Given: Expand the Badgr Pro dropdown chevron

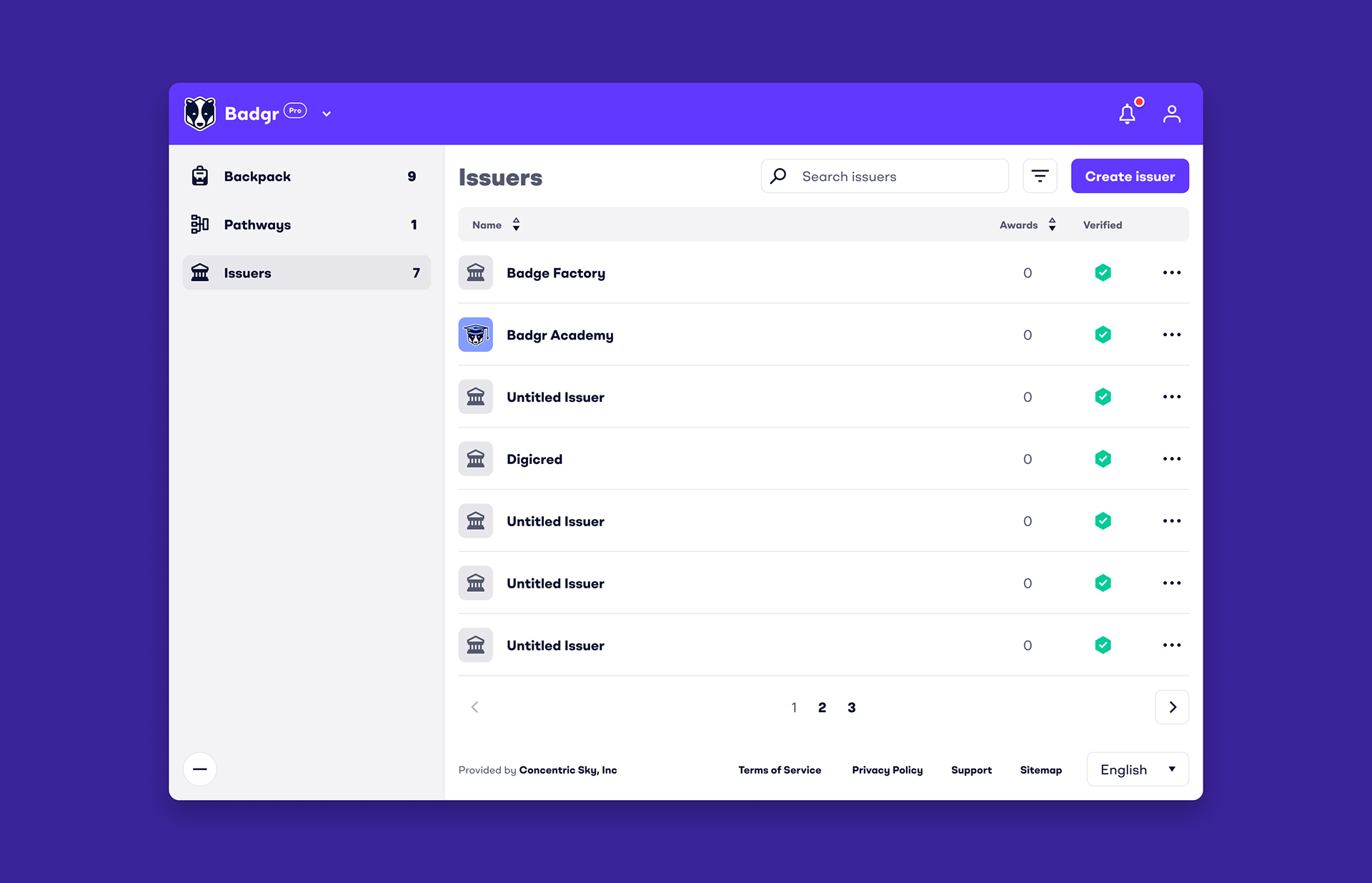Looking at the screenshot, I should [327, 114].
